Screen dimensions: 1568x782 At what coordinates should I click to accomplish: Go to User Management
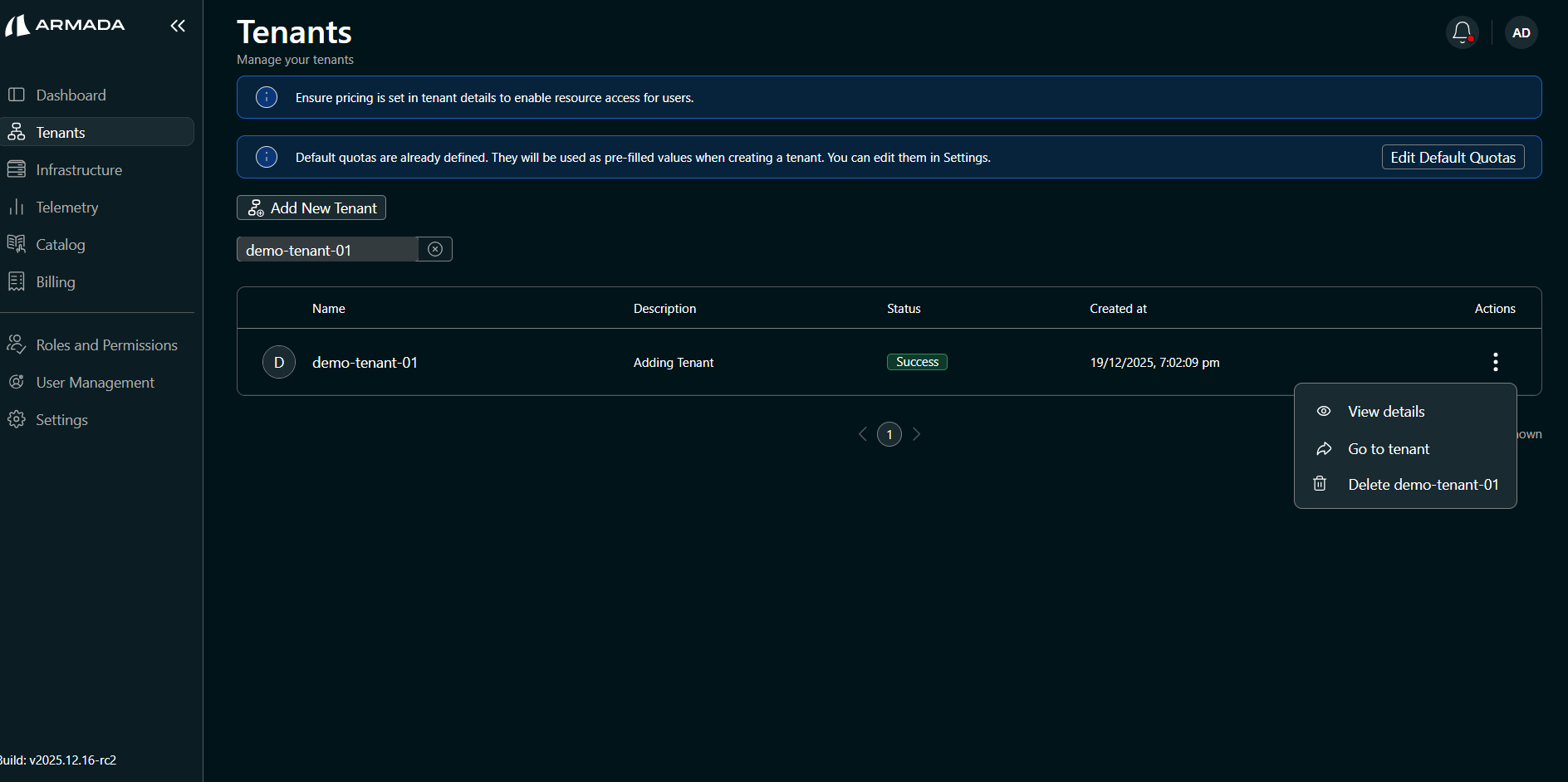pos(95,383)
